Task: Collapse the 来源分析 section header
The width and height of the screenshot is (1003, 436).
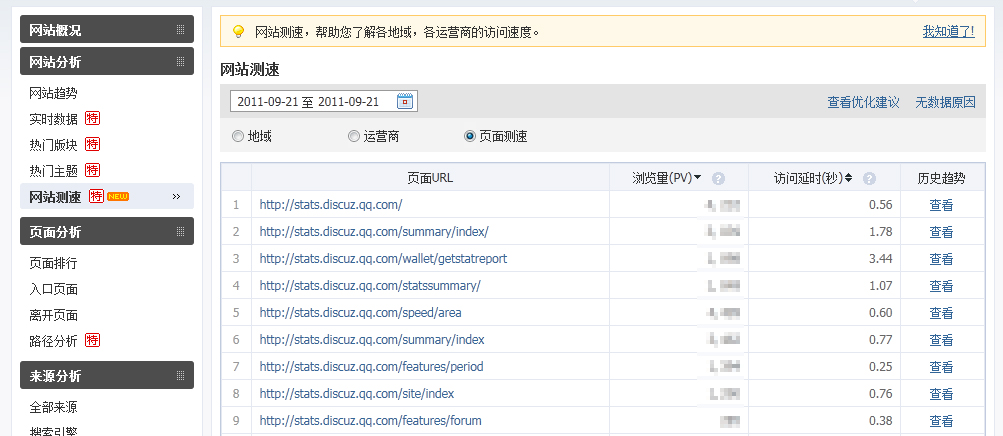Action: pos(107,375)
